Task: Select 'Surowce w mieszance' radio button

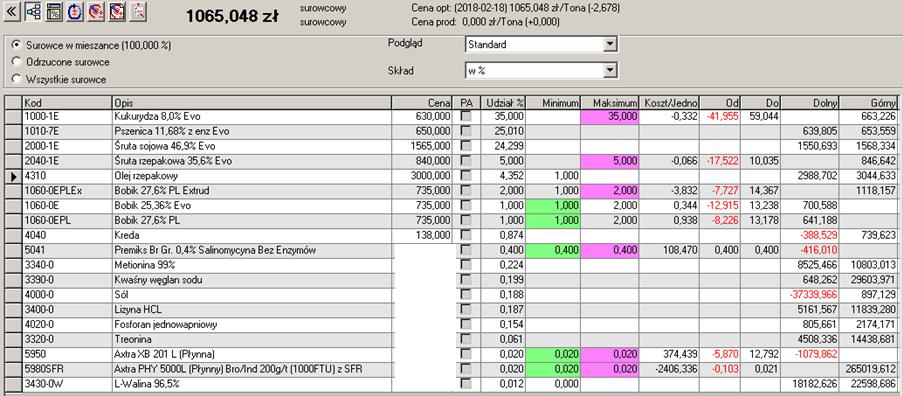Action: [16, 44]
